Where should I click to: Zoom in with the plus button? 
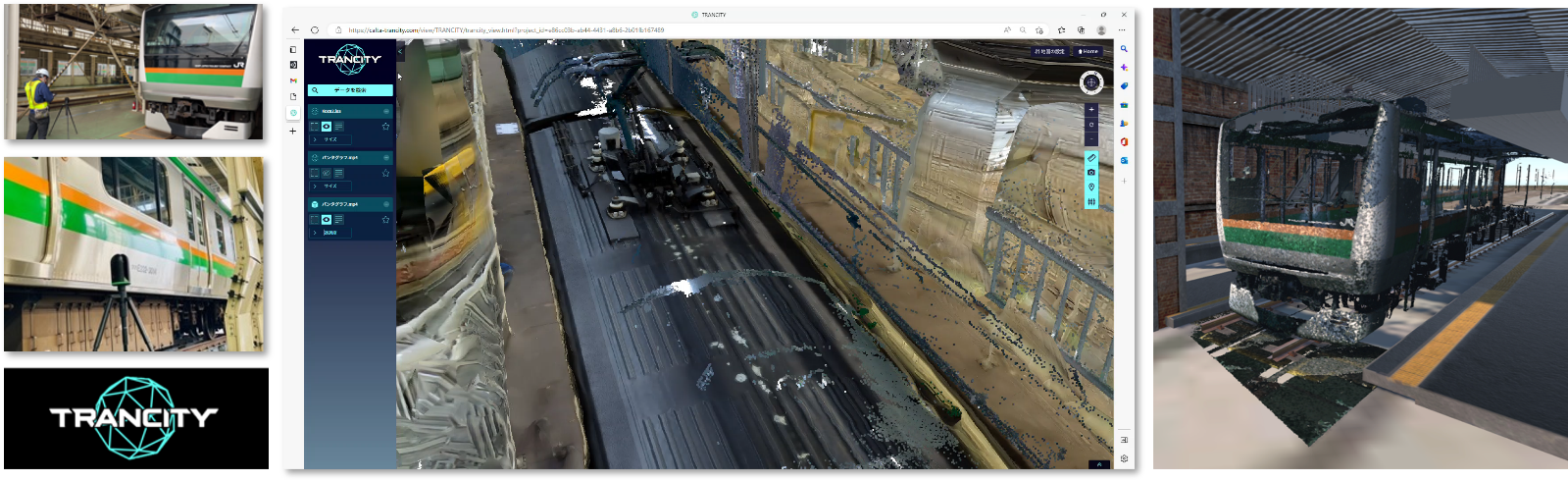1091,109
